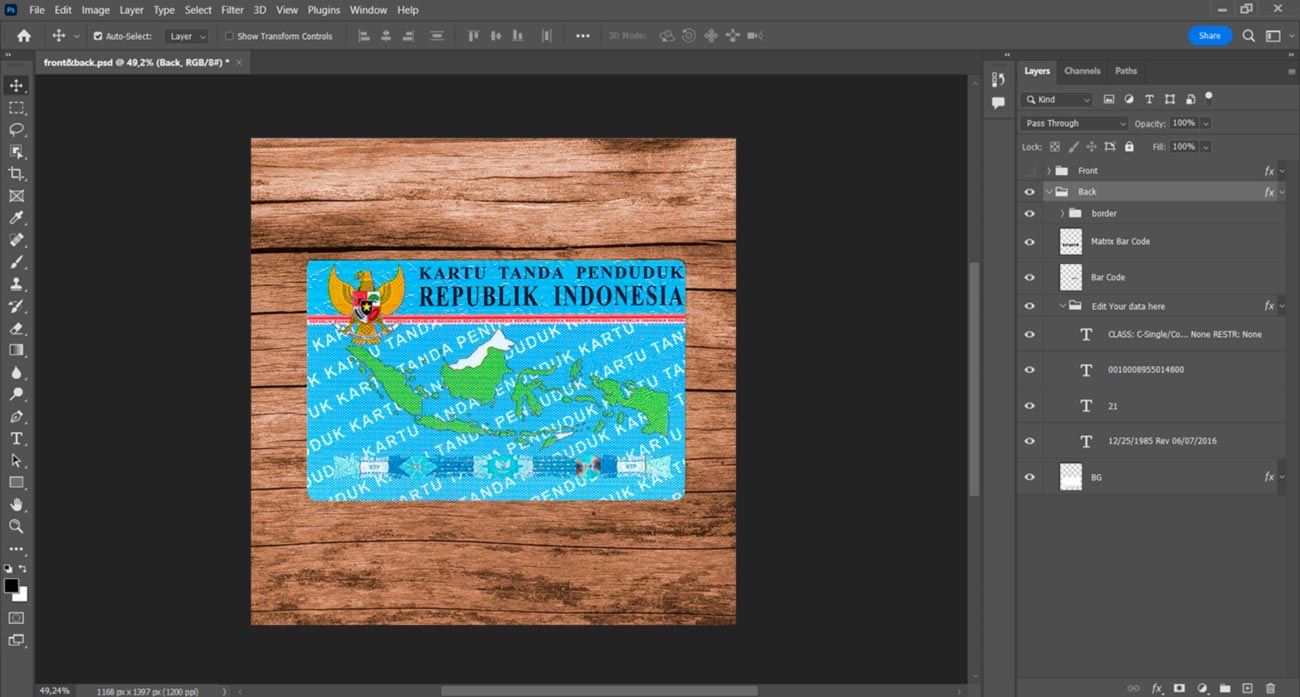Screen dimensions: 1300x697
Task: Select the Crop tool
Action: pos(16,174)
